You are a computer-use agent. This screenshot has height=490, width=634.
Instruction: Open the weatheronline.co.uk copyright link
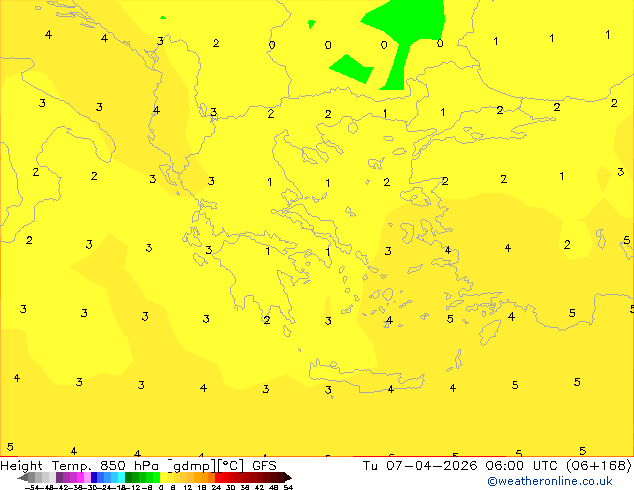550,481
